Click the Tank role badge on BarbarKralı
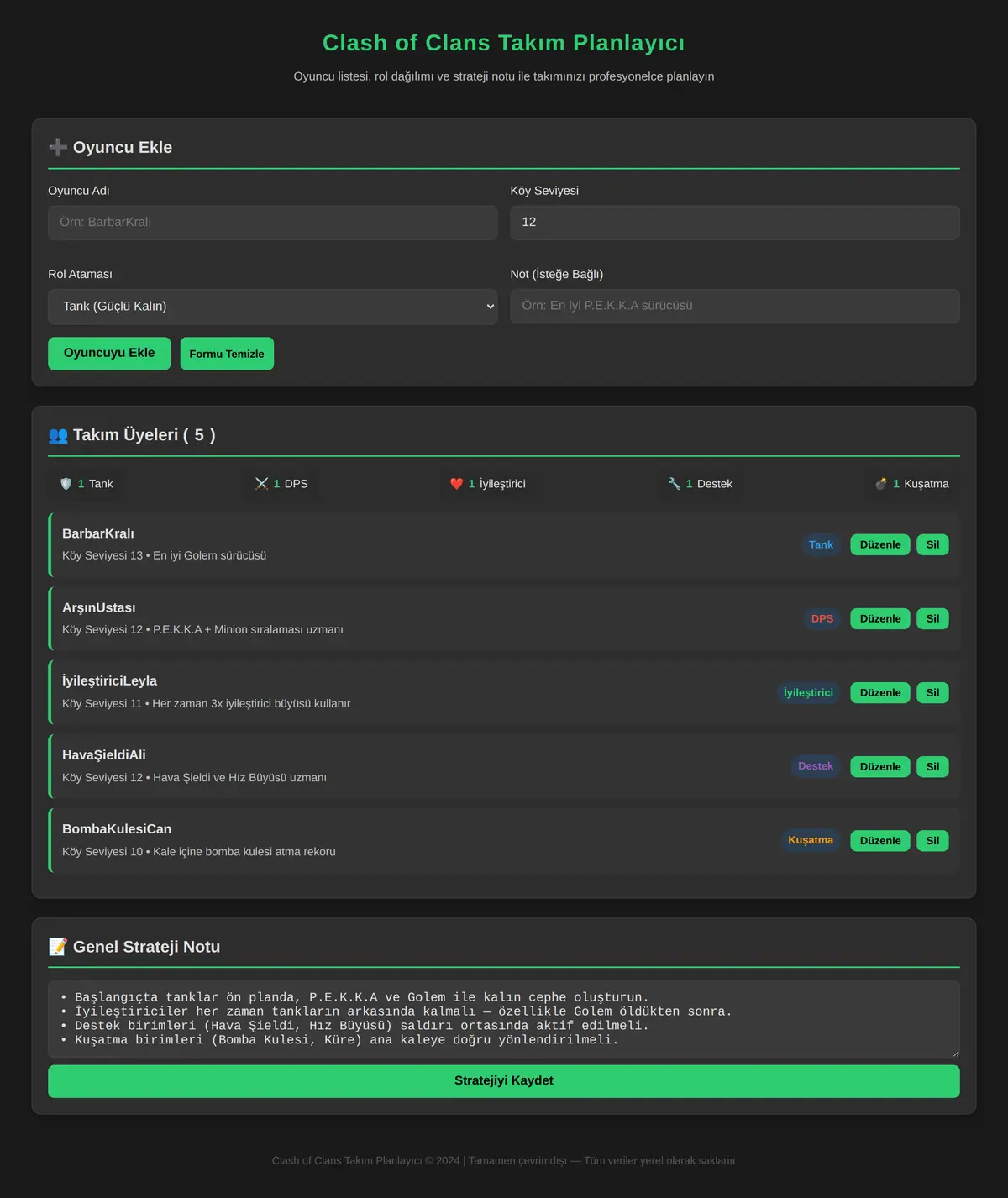Screen dimensions: 1008x1198 (x=821, y=544)
